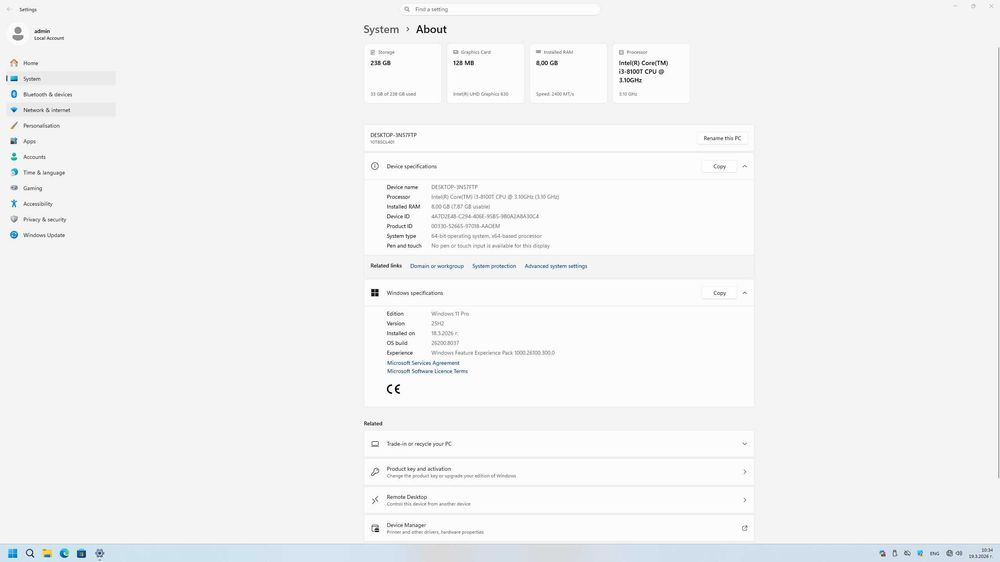Open Microsoft Software Licence Terms link

pos(427,371)
